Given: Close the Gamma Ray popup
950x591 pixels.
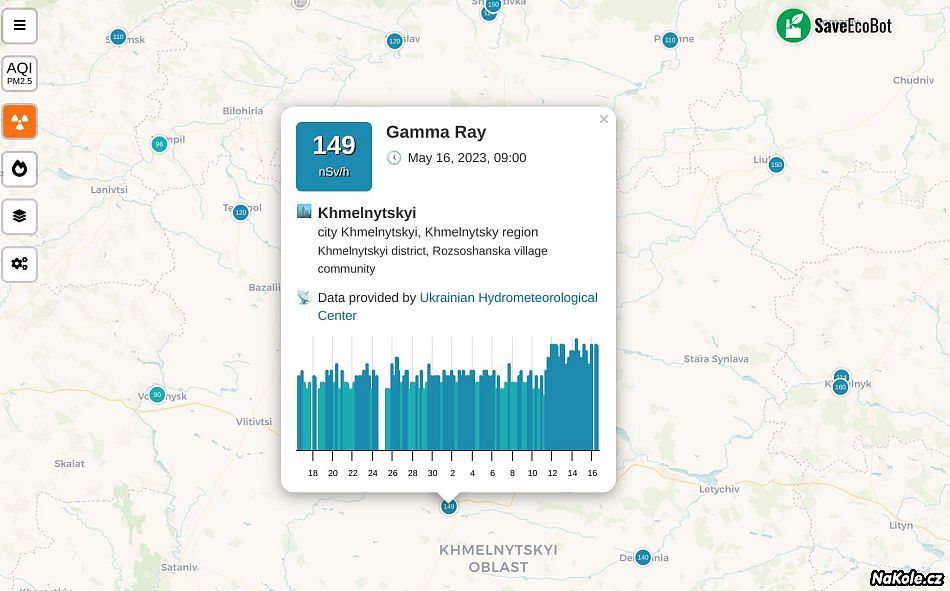Looking at the screenshot, I should 603,119.
